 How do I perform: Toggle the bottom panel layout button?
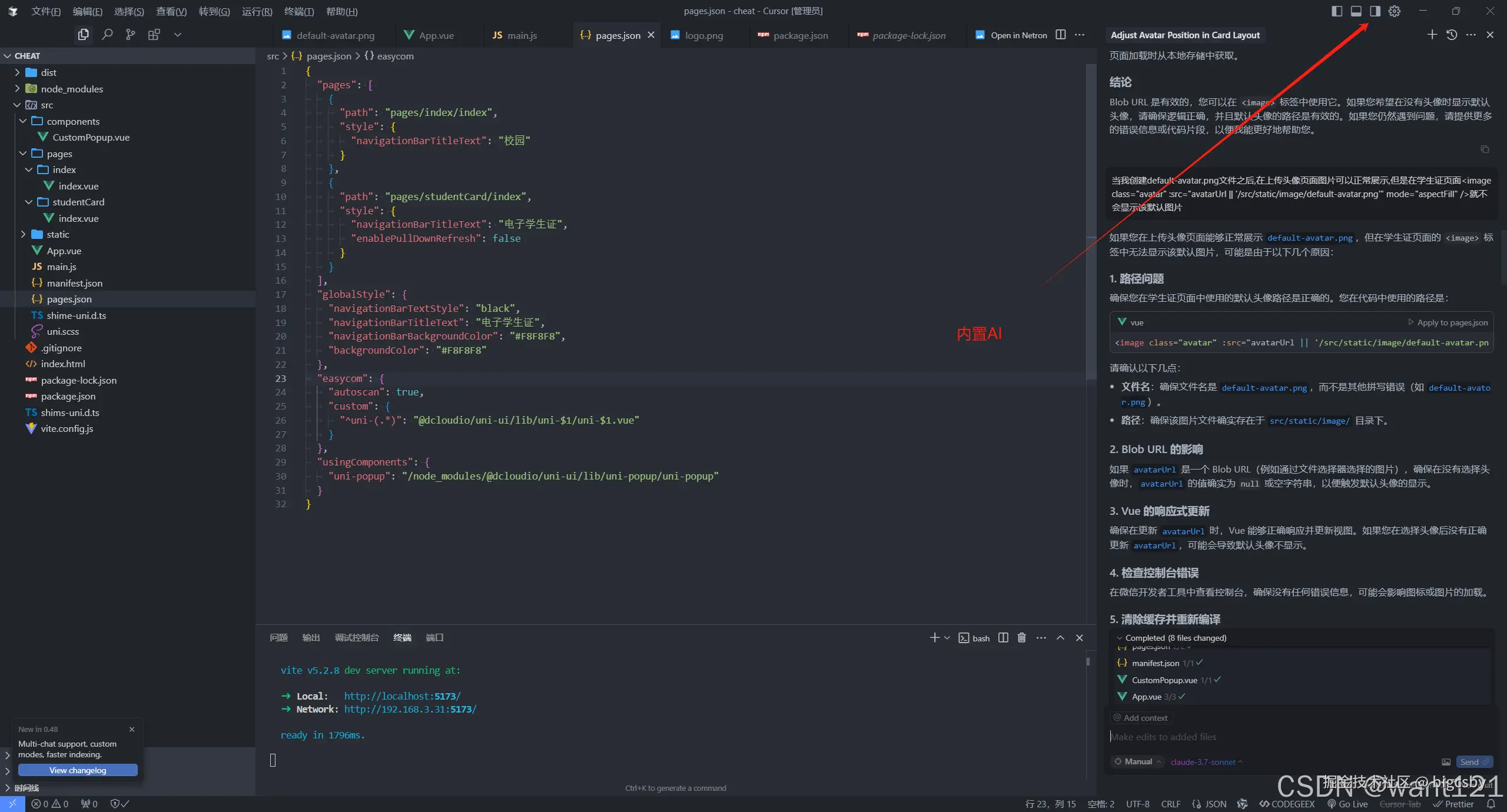pos(1356,11)
